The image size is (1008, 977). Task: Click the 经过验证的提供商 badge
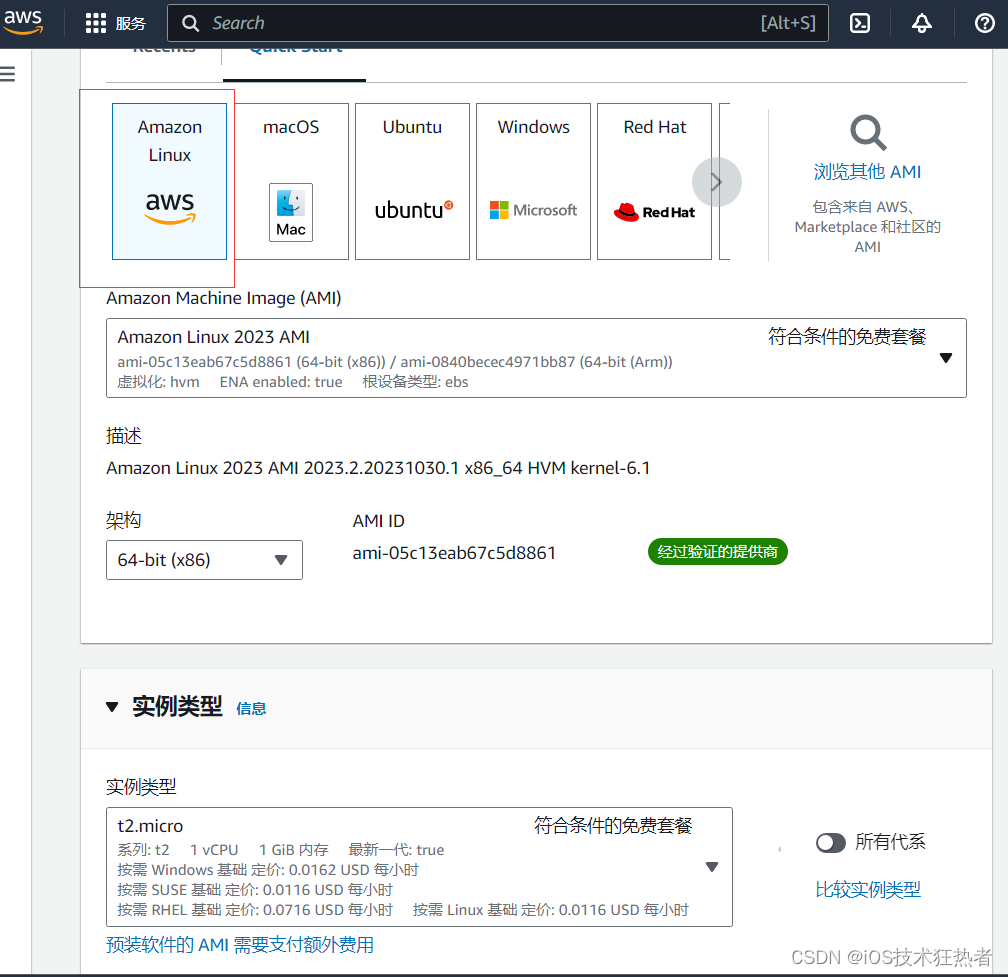[717, 551]
